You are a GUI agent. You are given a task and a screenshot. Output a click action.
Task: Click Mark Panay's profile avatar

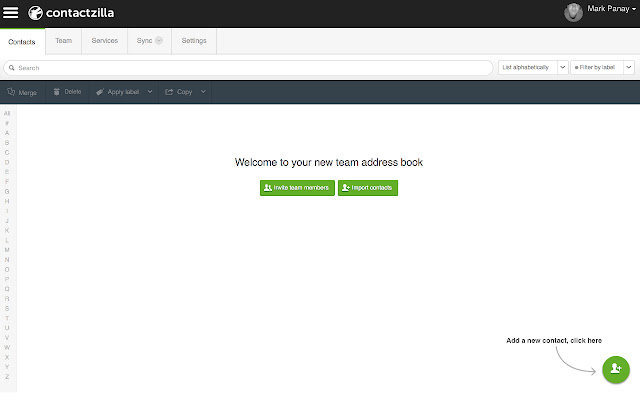[x=573, y=12]
